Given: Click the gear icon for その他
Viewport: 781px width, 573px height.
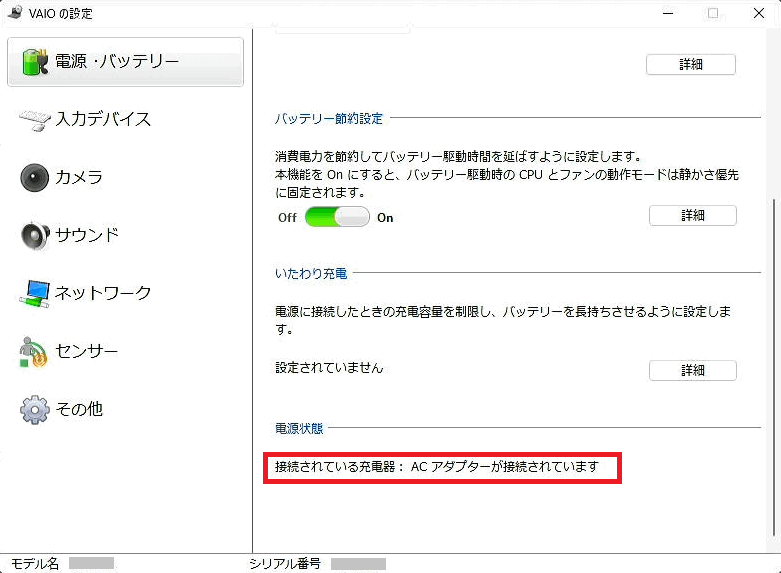Looking at the screenshot, I should (34, 410).
